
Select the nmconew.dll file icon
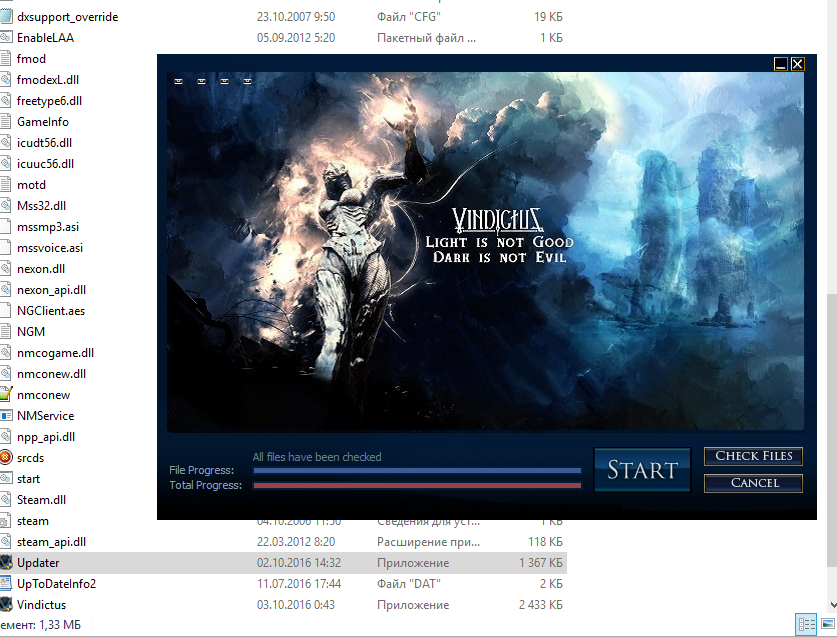[x=6, y=374]
